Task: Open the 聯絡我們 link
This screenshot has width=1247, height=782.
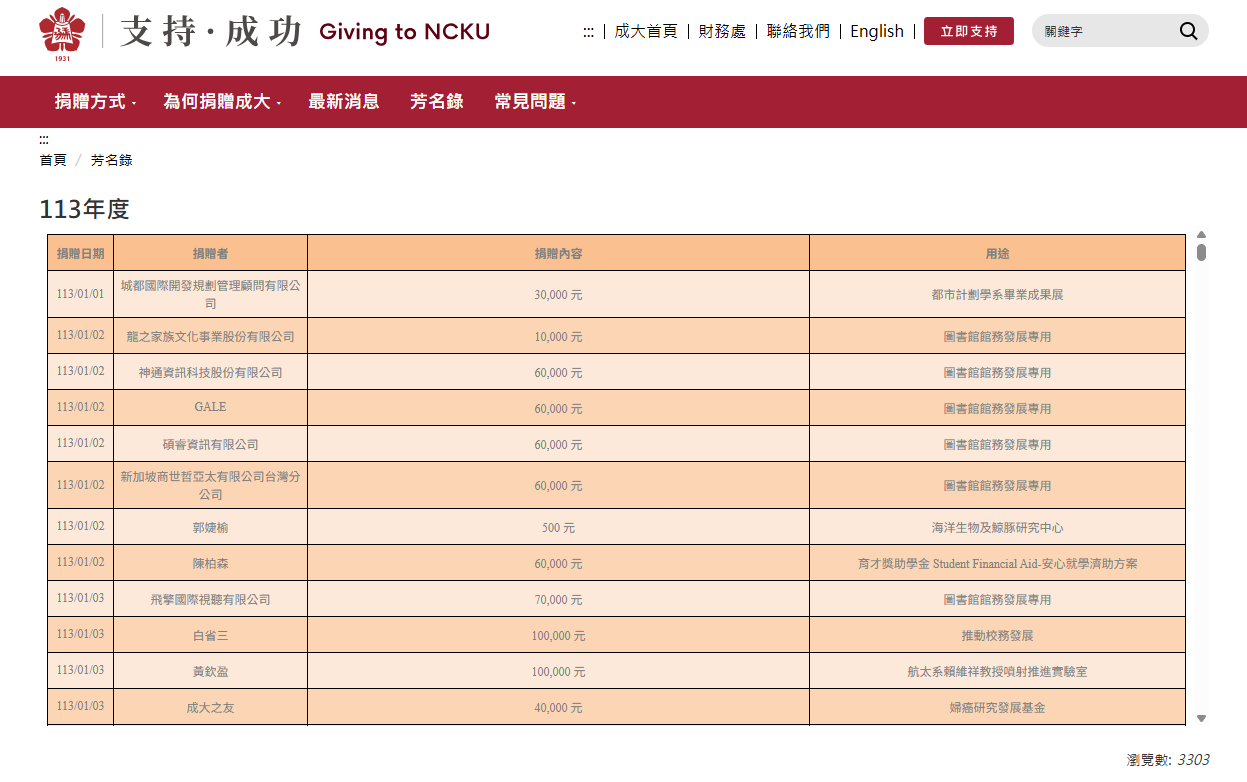Action: [x=798, y=31]
